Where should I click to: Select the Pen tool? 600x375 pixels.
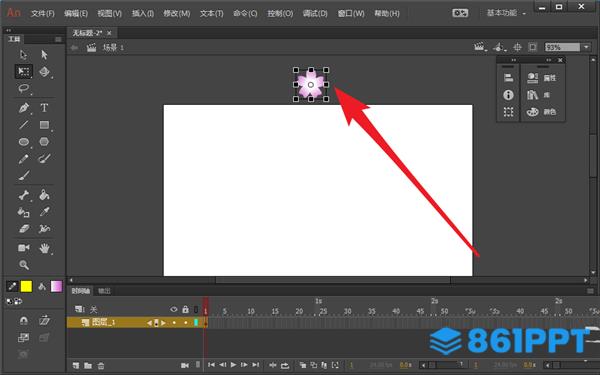pos(24,108)
